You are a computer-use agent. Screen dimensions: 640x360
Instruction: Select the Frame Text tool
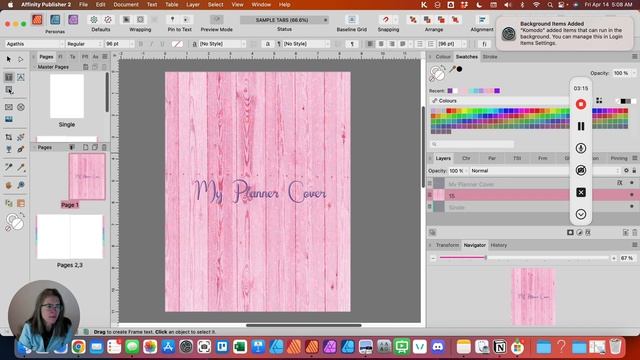coord(9,77)
